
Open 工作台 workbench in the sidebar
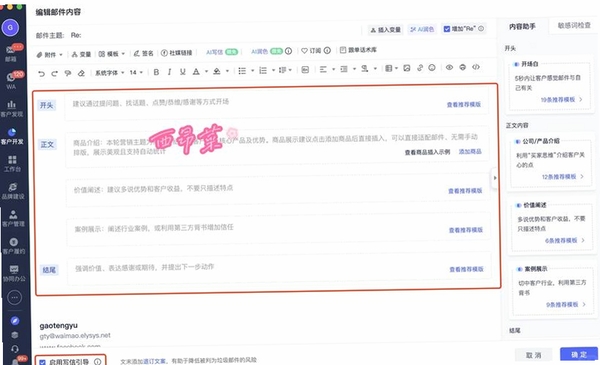click(12, 163)
